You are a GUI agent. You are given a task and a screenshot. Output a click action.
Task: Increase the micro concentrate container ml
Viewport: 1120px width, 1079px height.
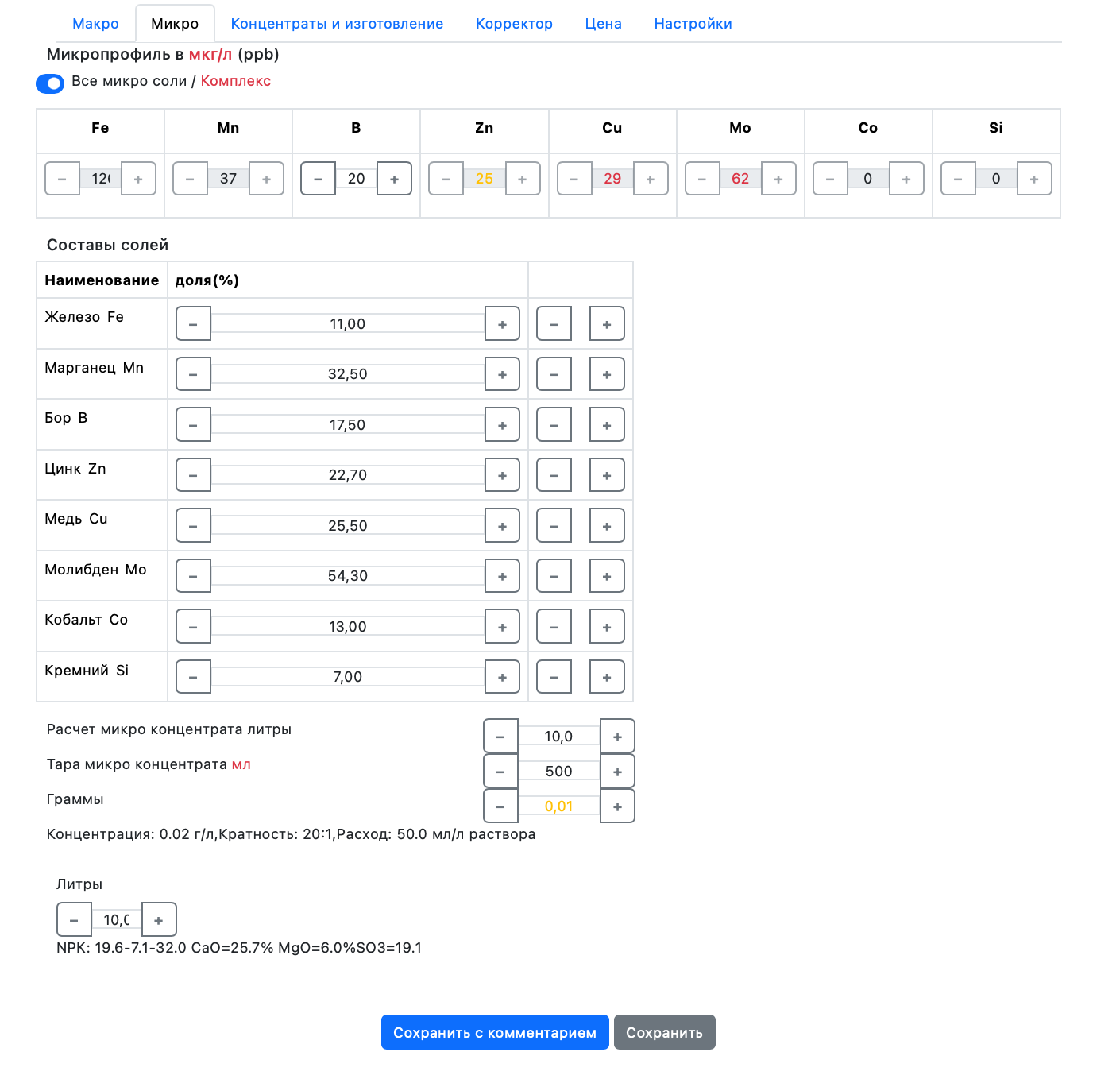(617, 772)
